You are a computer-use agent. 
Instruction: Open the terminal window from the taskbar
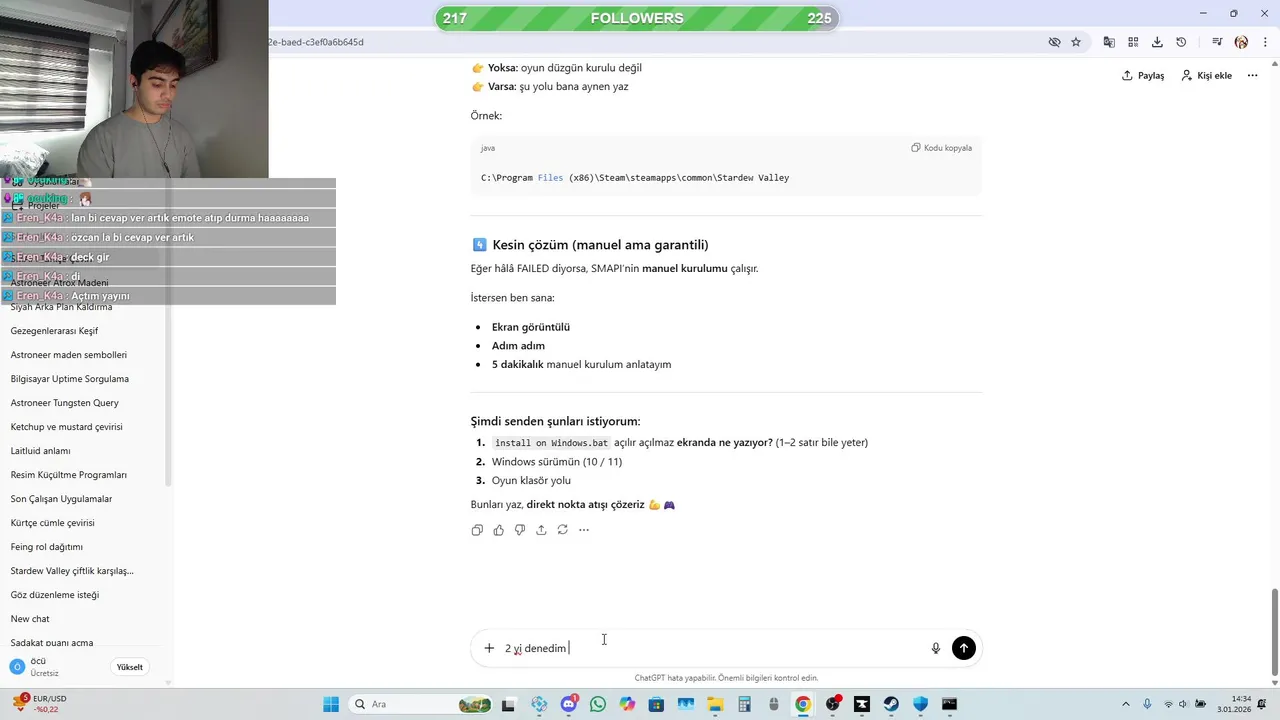(949, 704)
